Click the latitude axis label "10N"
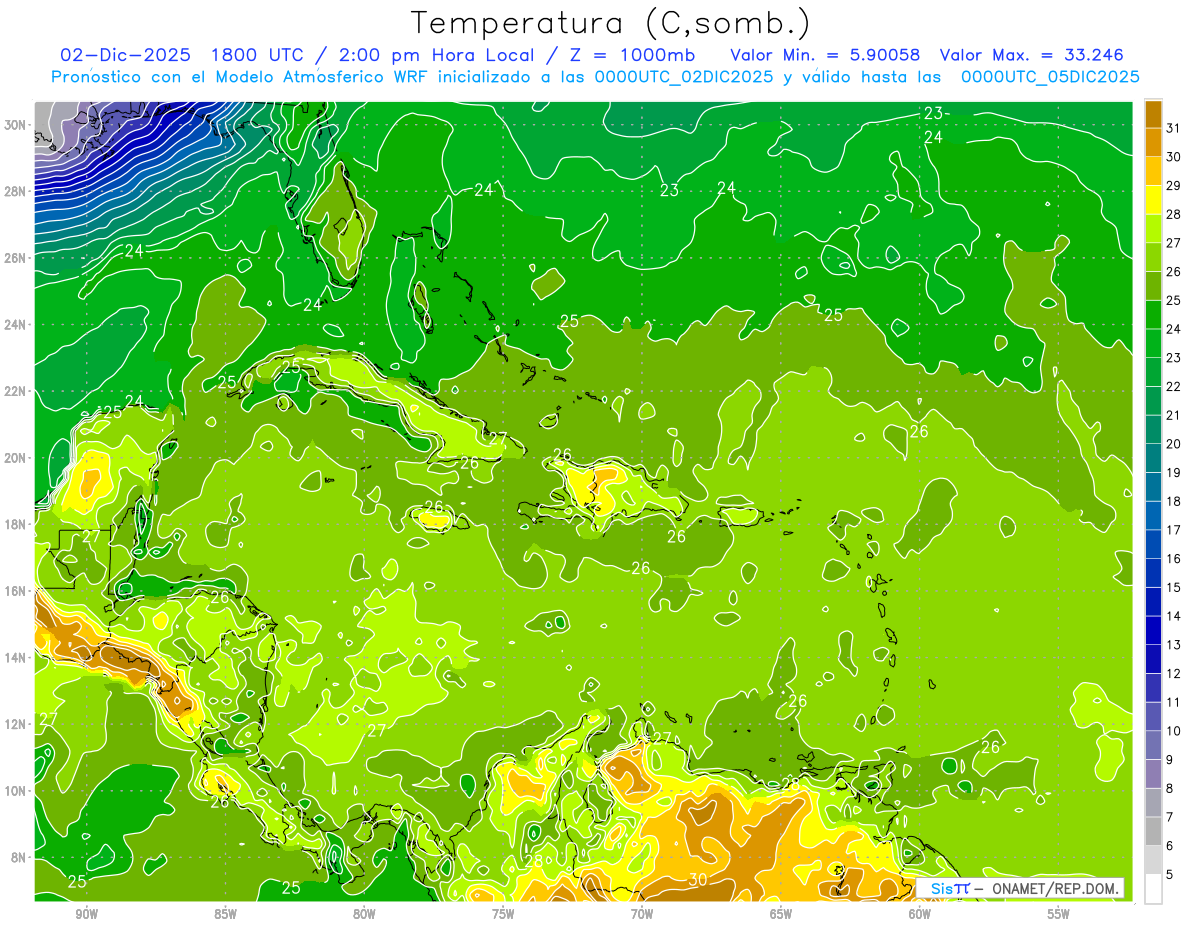Image resolution: width=1200 pixels, height=927 pixels. point(17,791)
